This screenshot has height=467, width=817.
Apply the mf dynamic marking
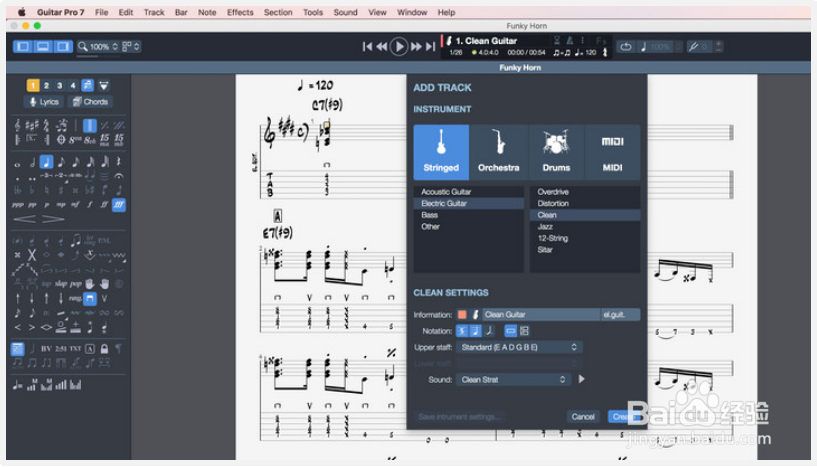pyautogui.click(x=76, y=205)
